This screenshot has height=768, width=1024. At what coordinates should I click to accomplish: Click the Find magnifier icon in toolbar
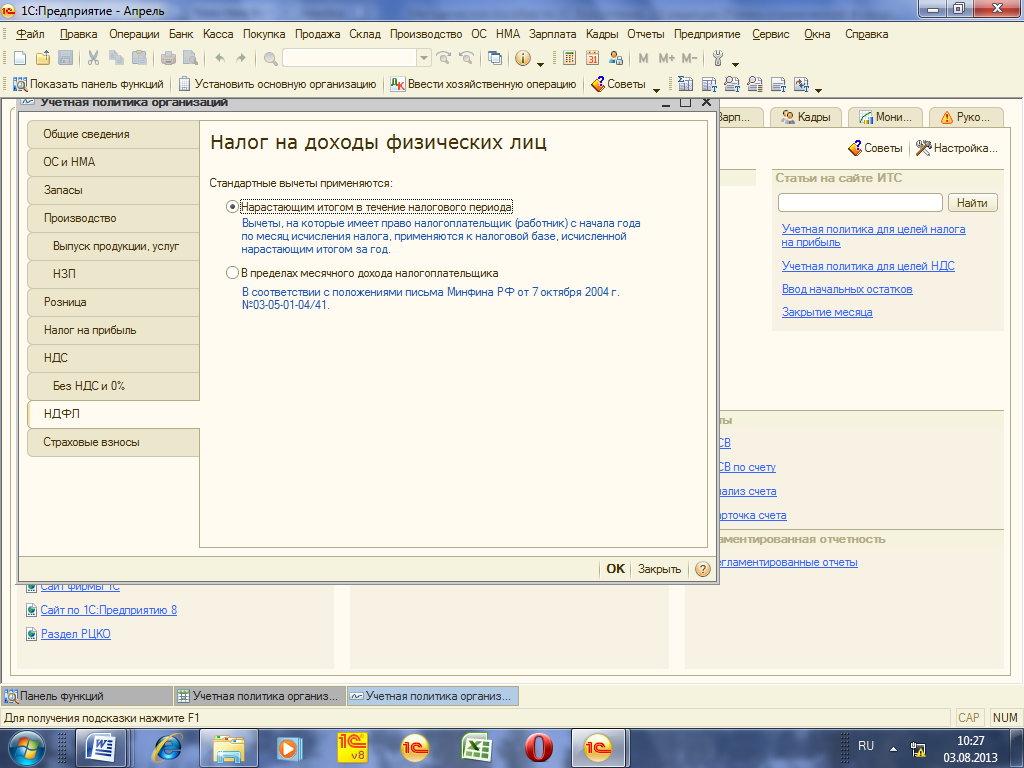270,58
